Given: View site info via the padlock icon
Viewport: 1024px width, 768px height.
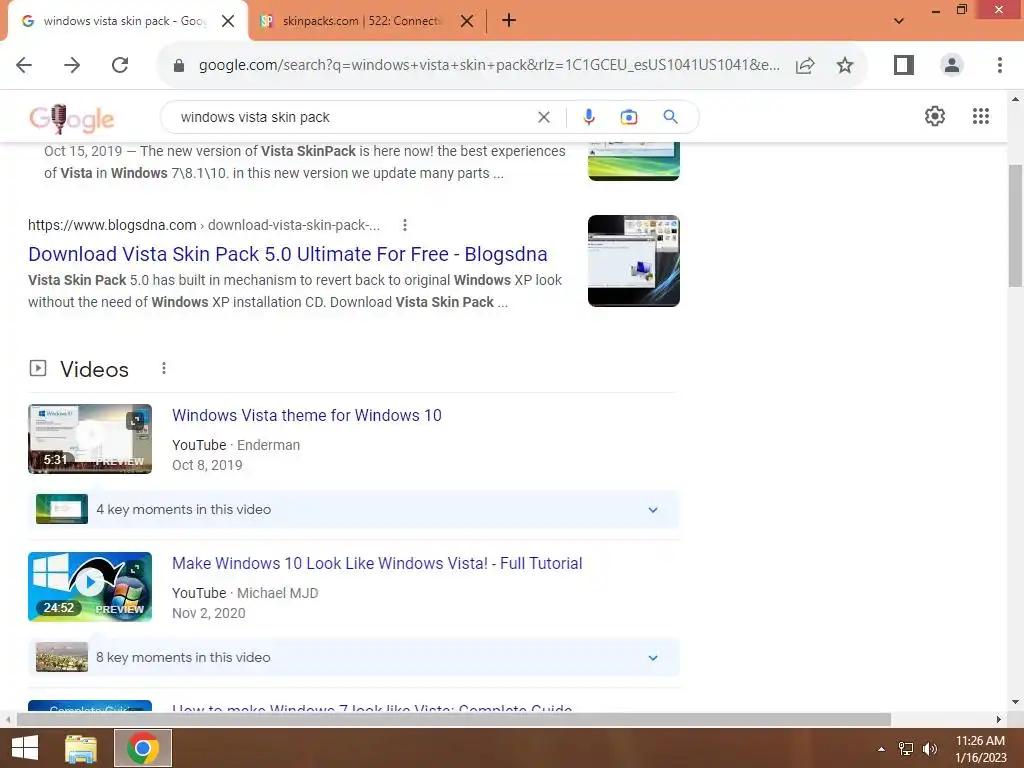Looking at the screenshot, I should [178, 65].
